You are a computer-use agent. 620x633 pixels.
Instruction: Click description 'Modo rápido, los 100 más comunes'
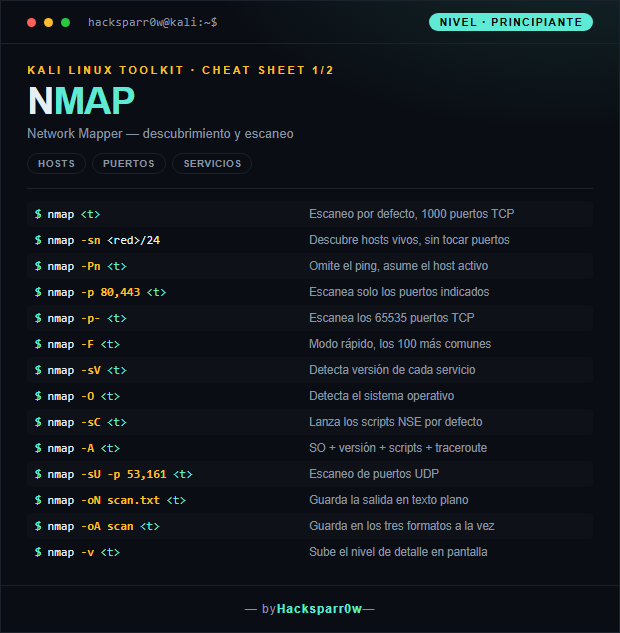400,344
